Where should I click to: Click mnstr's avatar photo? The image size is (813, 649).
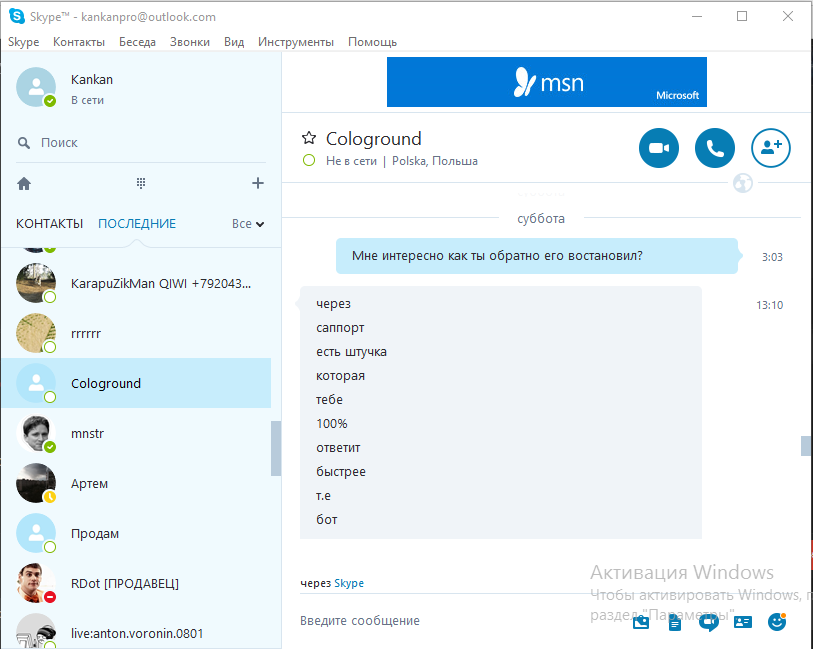(x=36, y=433)
